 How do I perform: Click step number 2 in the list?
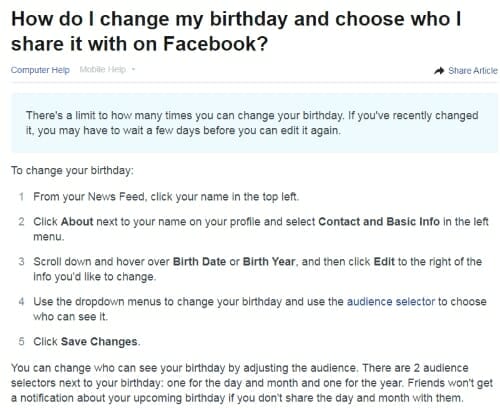[21, 221]
